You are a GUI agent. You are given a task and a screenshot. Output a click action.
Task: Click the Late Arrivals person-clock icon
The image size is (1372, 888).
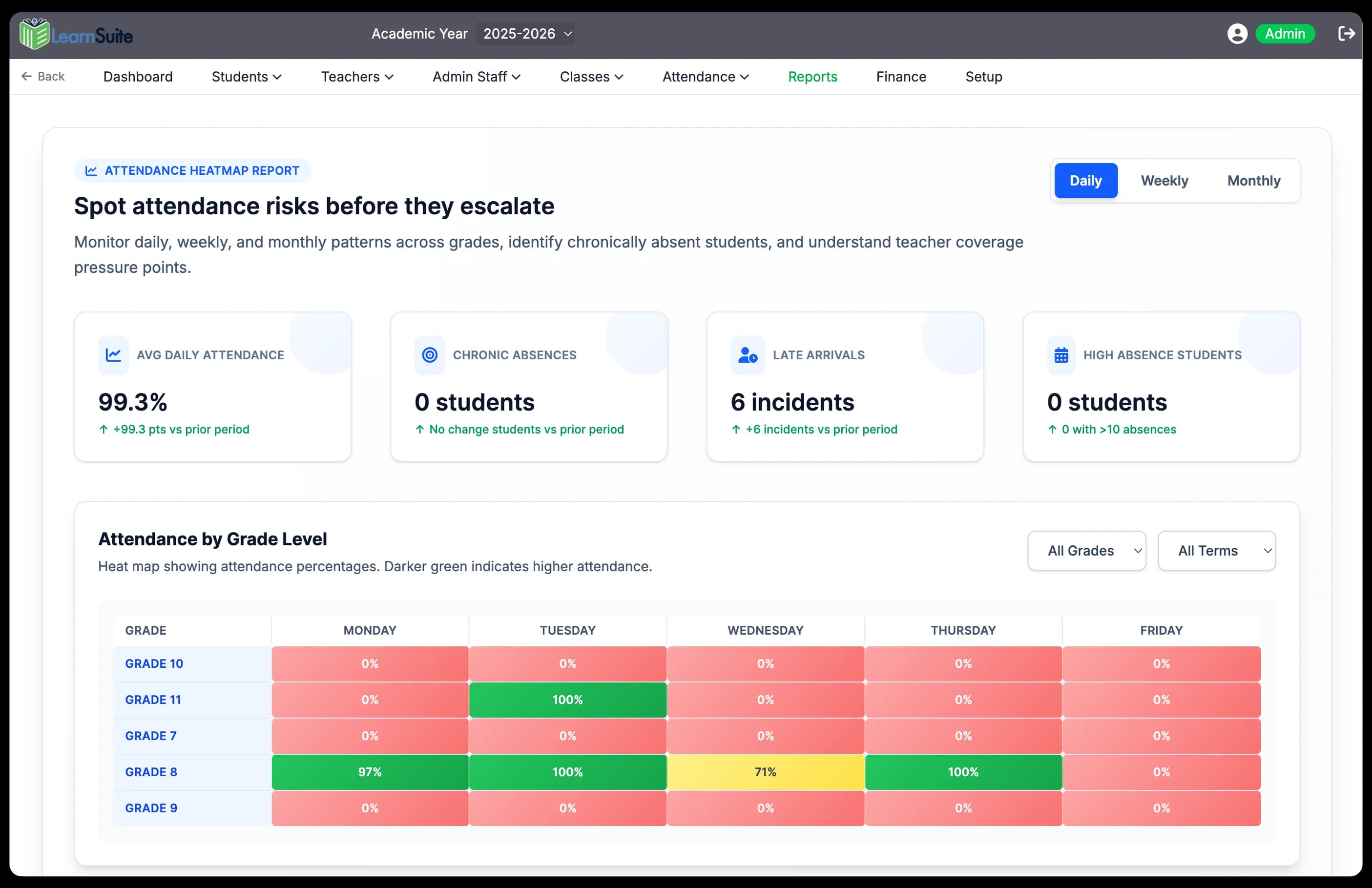(748, 355)
